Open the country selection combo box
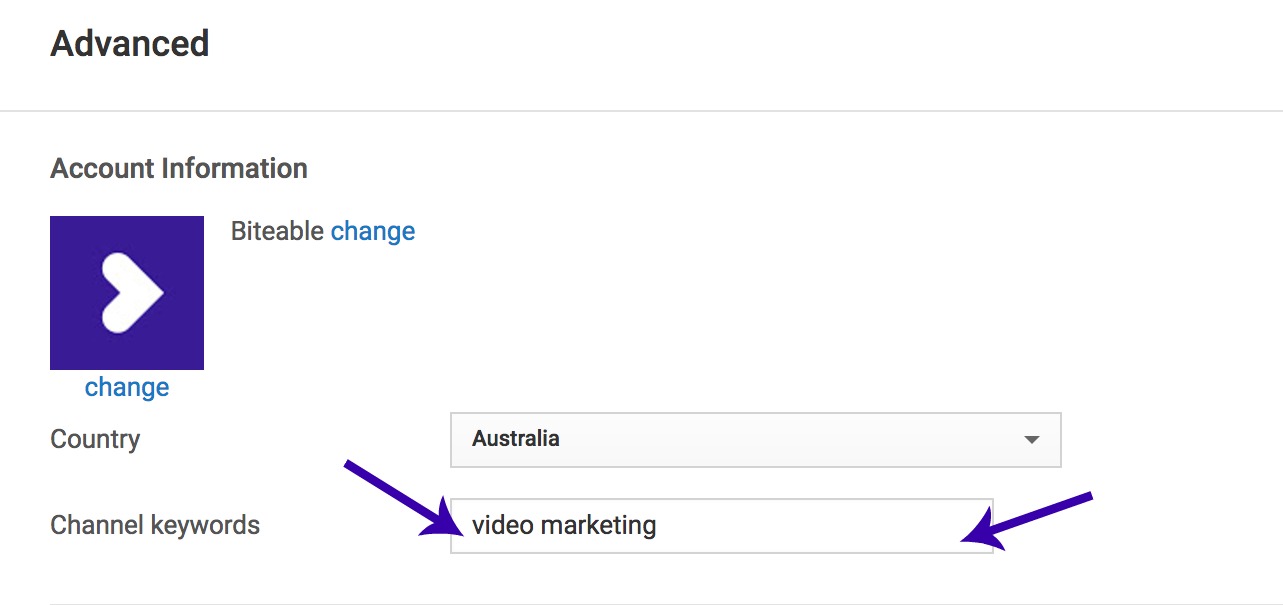The height and width of the screenshot is (605, 1283). click(x=755, y=439)
